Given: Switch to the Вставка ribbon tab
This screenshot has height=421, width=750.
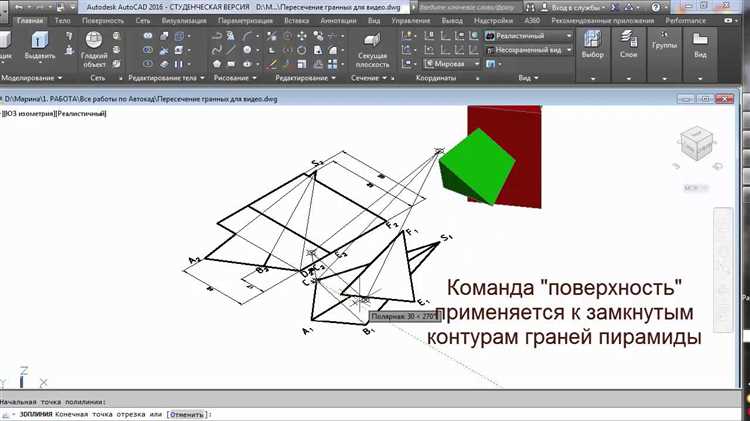Looking at the screenshot, I should (296, 21).
